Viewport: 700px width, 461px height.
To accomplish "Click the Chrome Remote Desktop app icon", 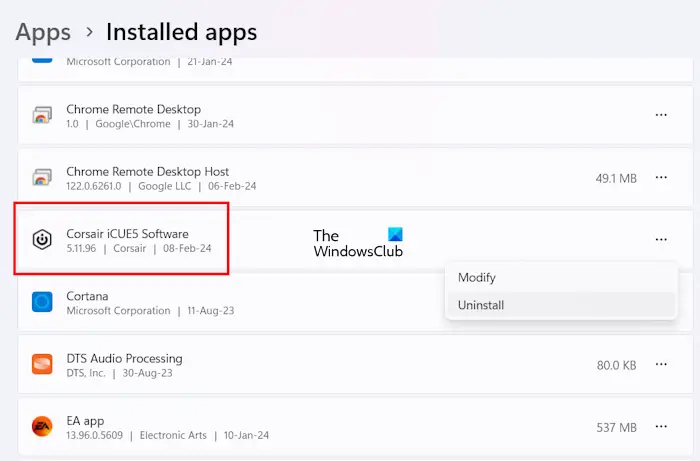I will (x=42, y=116).
